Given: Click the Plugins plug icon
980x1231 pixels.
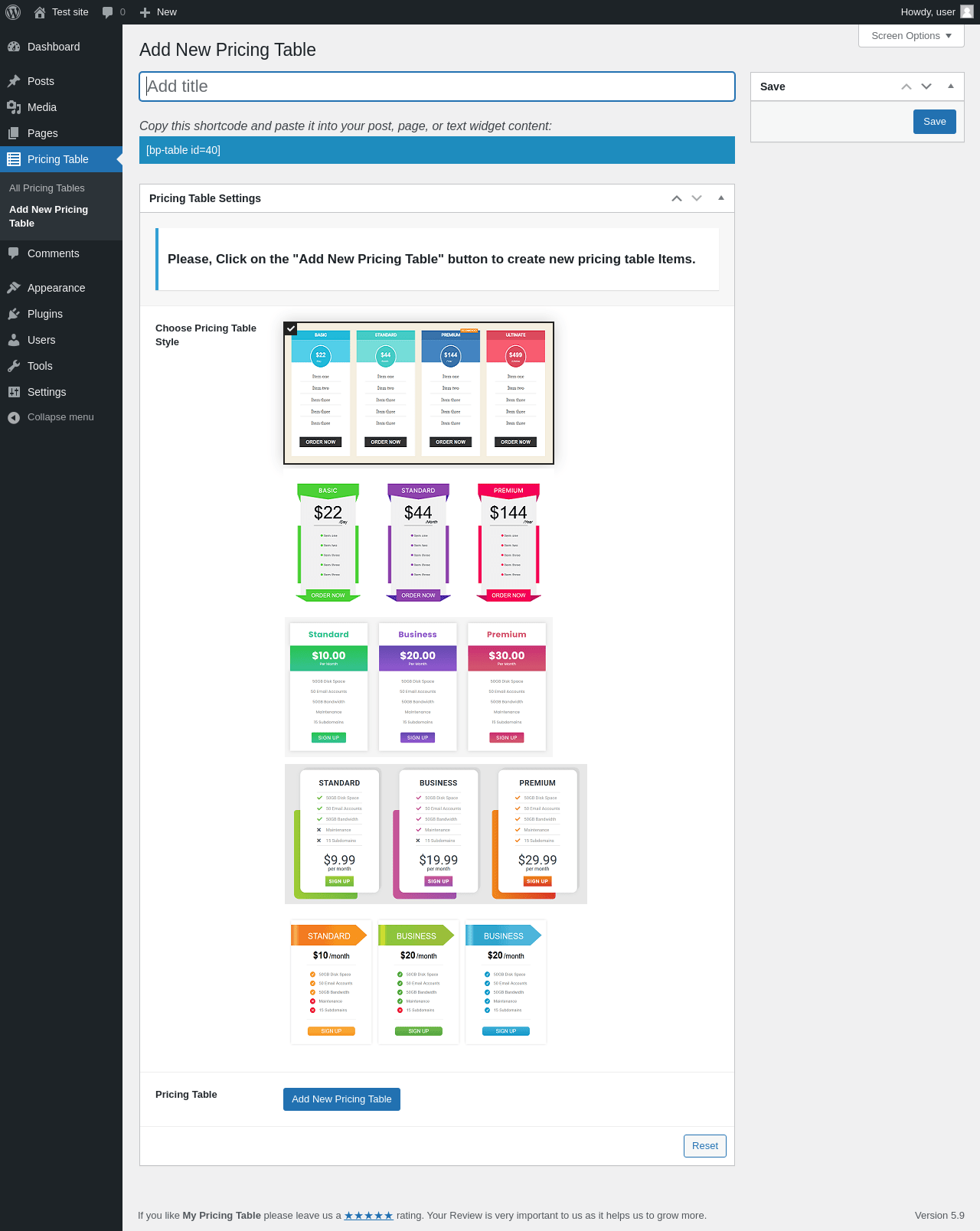Looking at the screenshot, I should (x=14, y=314).
